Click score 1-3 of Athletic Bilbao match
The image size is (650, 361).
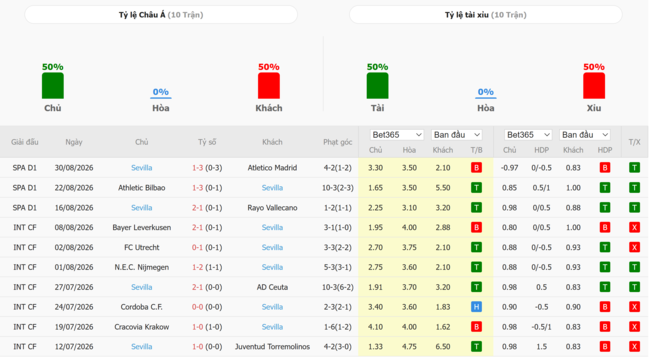coord(197,188)
